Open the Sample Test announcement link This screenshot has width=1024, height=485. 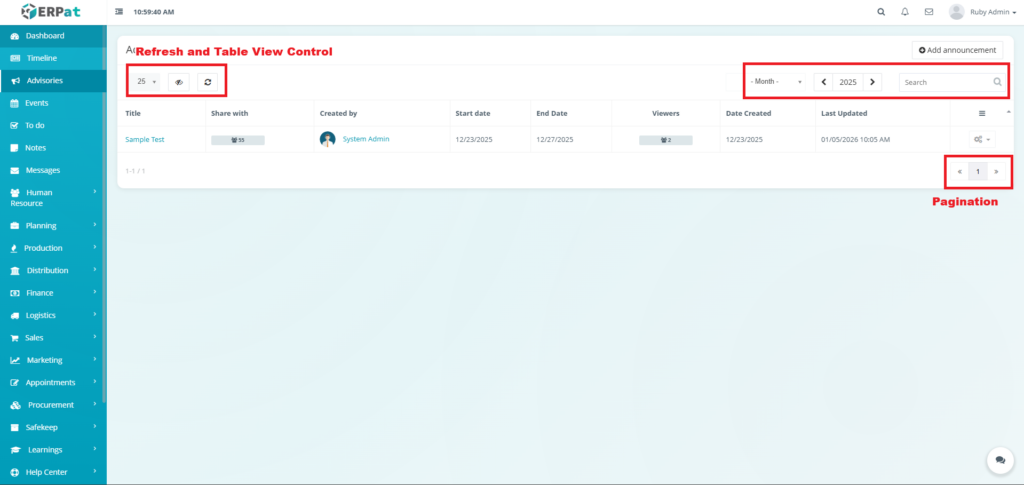tap(145, 139)
